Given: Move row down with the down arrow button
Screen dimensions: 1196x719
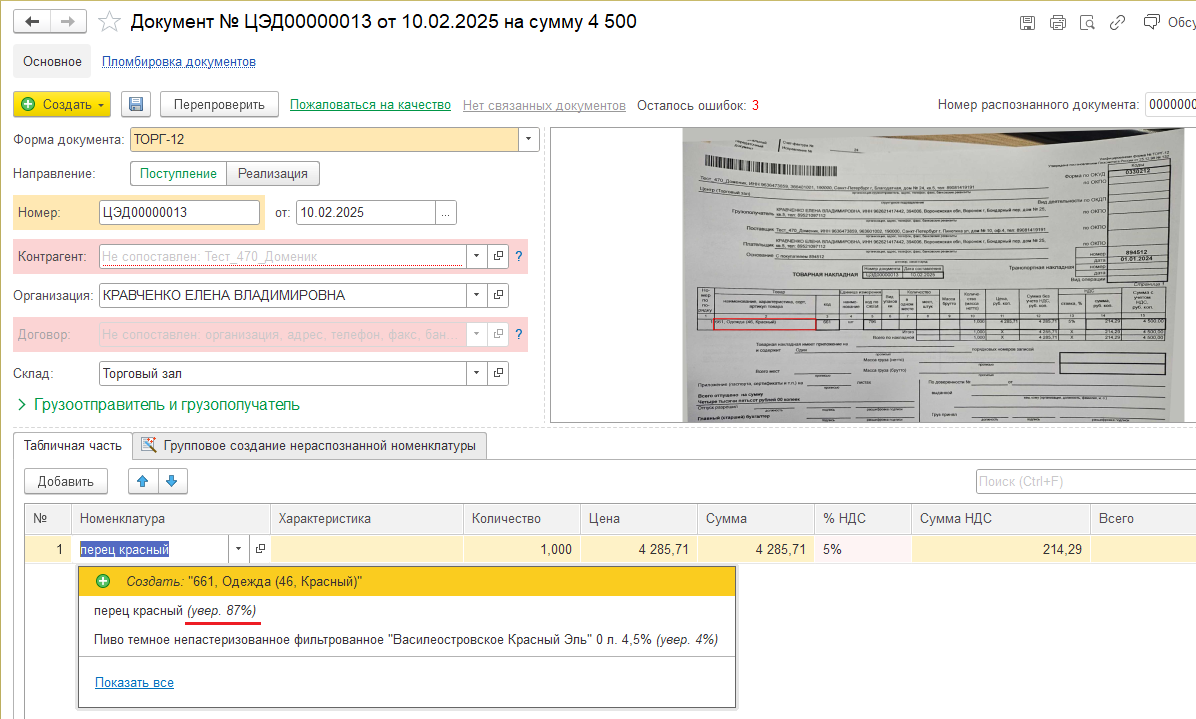Looking at the screenshot, I should 172,481.
